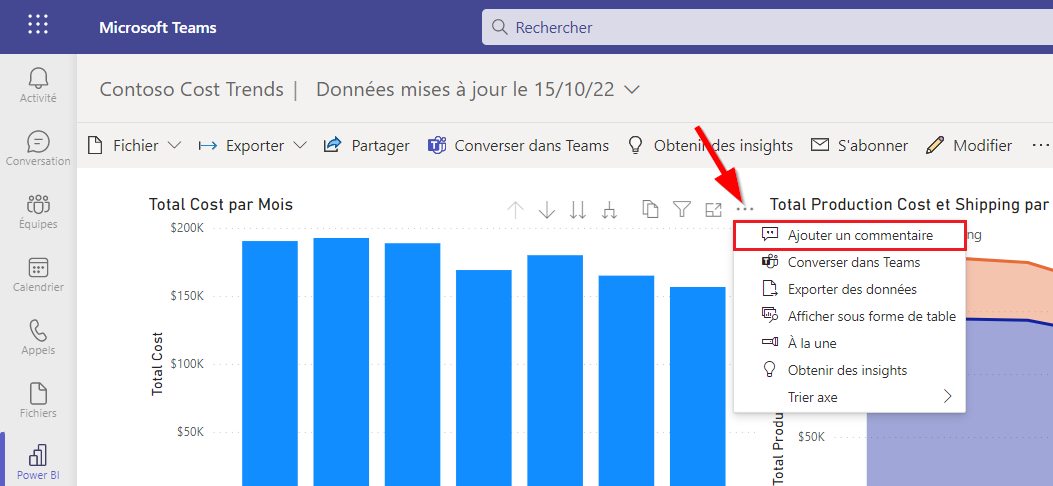Open the toolbar overflow ellipsis after Modifier
Image resolution: width=1053 pixels, height=486 pixels.
[1040, 145]
